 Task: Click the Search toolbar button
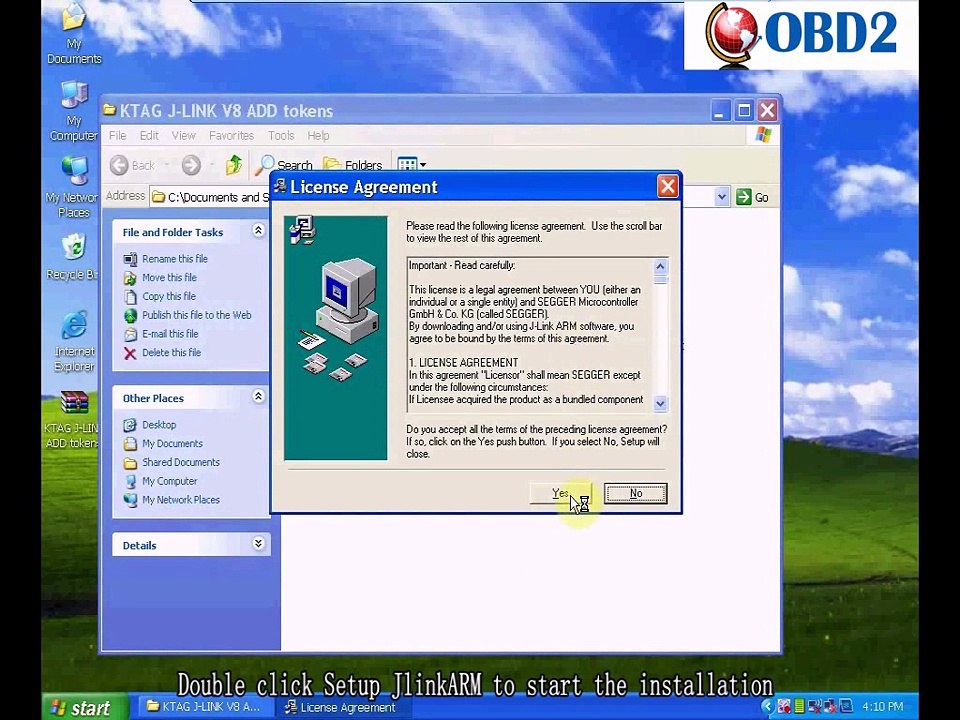pyautogui.click(x=284, y=165)
